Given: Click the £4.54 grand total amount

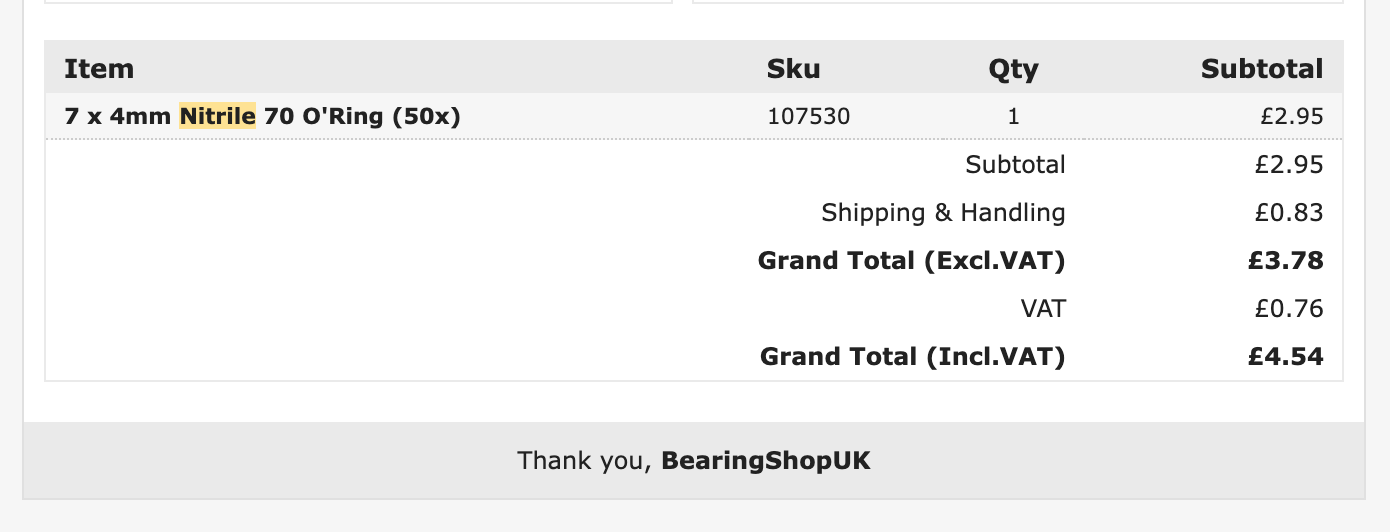Looking at the screenshot, I should [1285, 356].
